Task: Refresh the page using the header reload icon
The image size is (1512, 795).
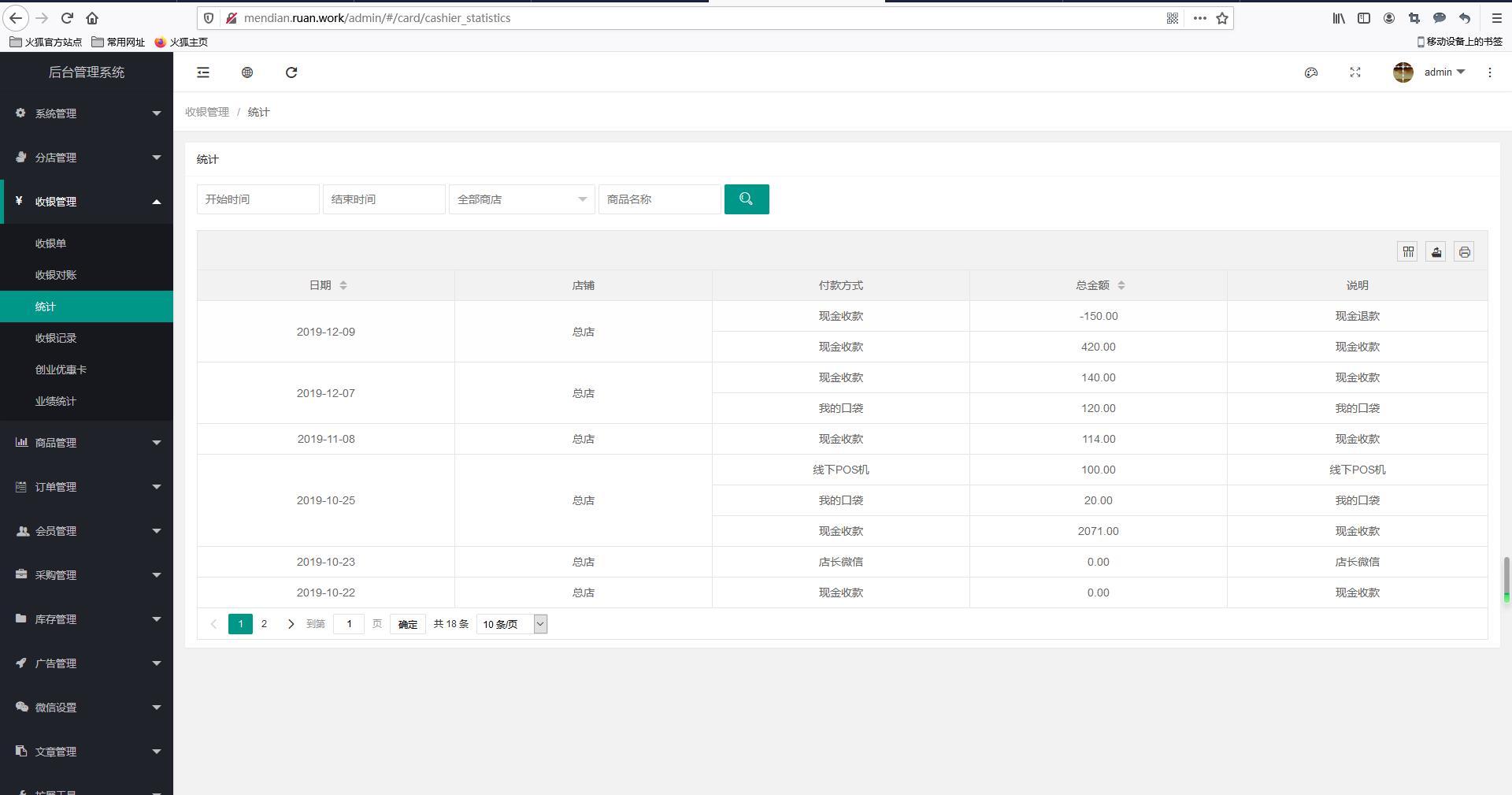Action: click(x=291, y=72)
